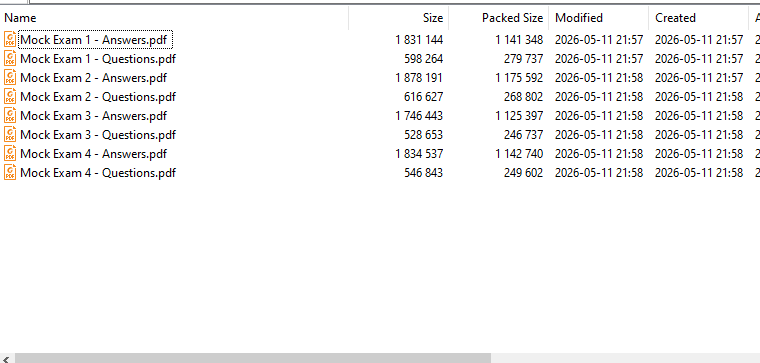The image size is (760, 363).
Task: Select the Mock Exam 4 - Questions.pdf filename
Action: coord(98,173)
